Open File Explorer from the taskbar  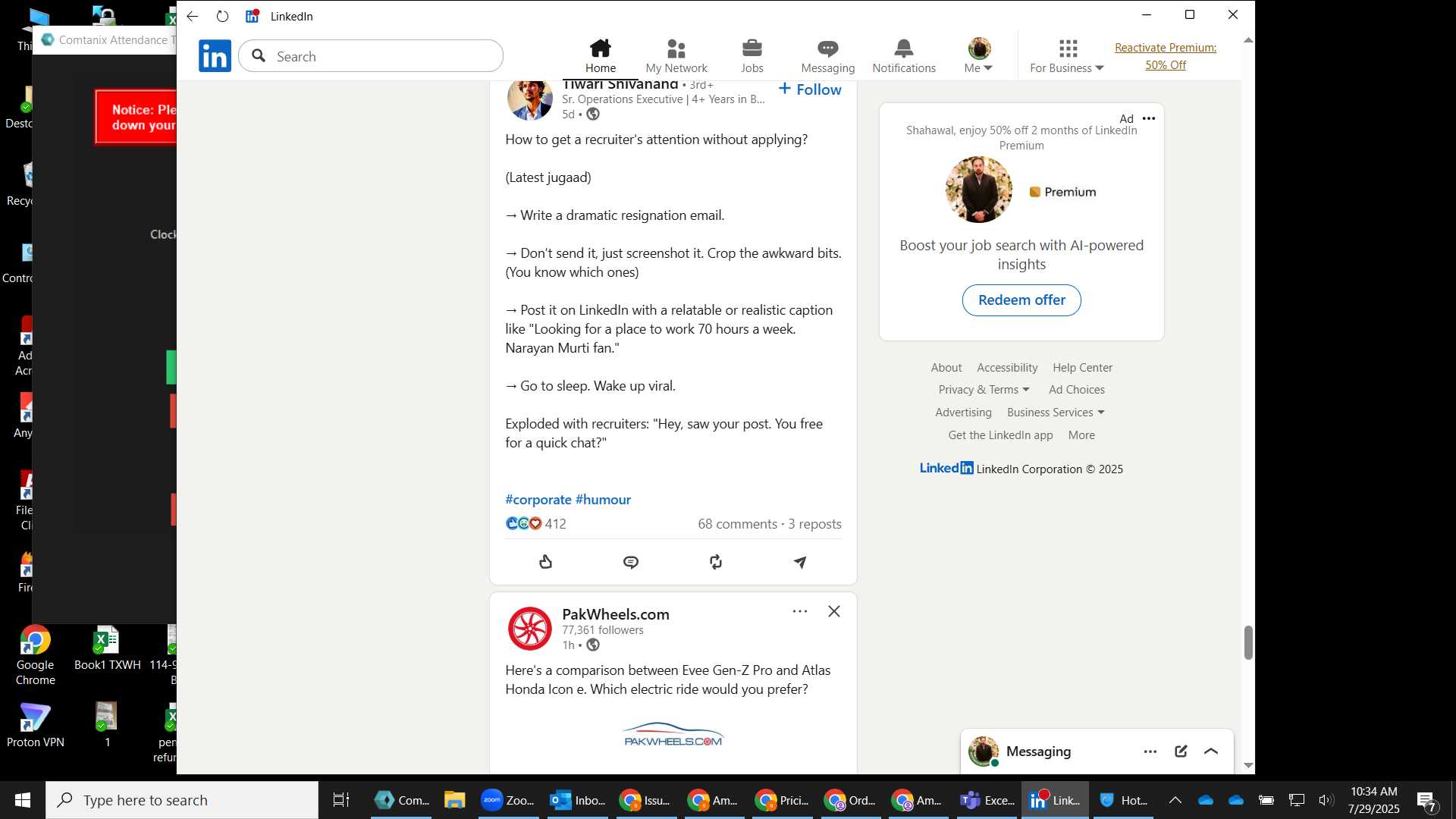(454, 800)
